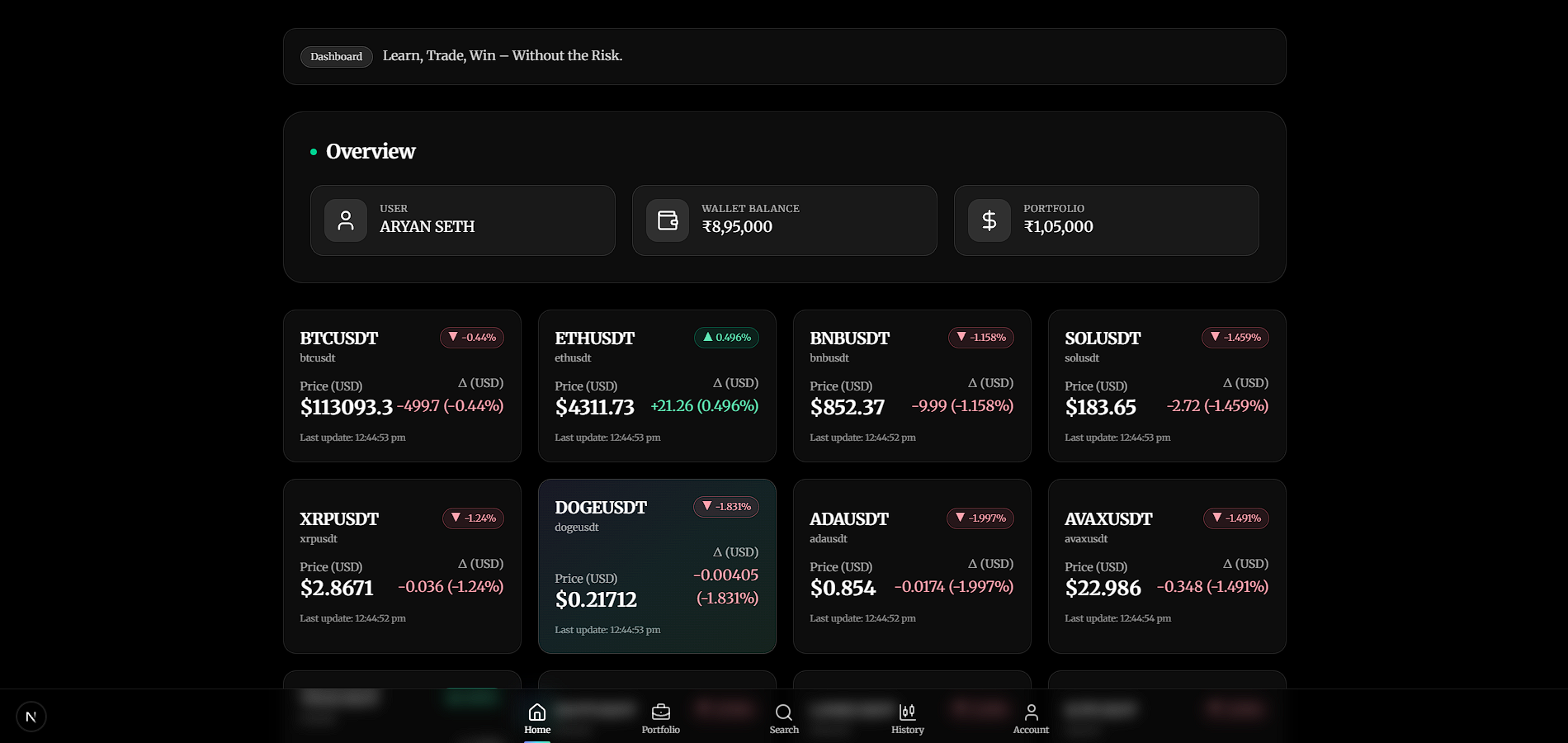Open the BTCUSDT price card

402,386
